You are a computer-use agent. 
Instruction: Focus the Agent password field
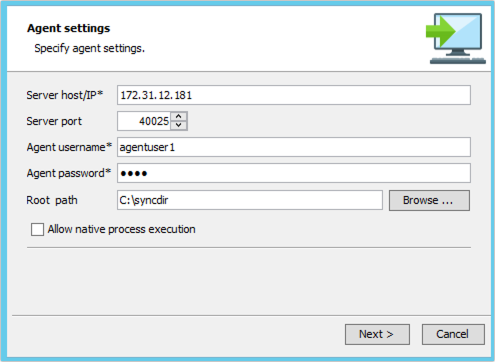[294, 173]
